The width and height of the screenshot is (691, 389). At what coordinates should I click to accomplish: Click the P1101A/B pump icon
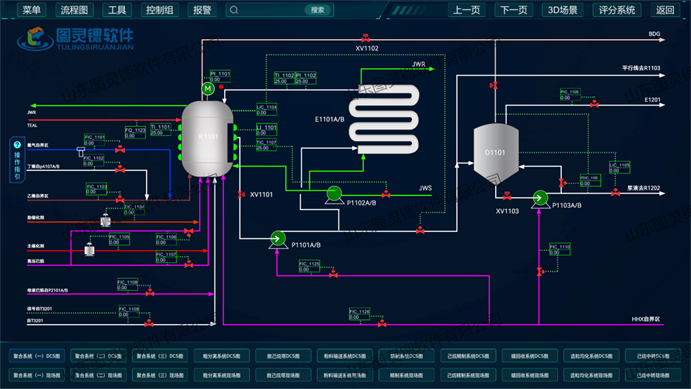coord(278,239)
